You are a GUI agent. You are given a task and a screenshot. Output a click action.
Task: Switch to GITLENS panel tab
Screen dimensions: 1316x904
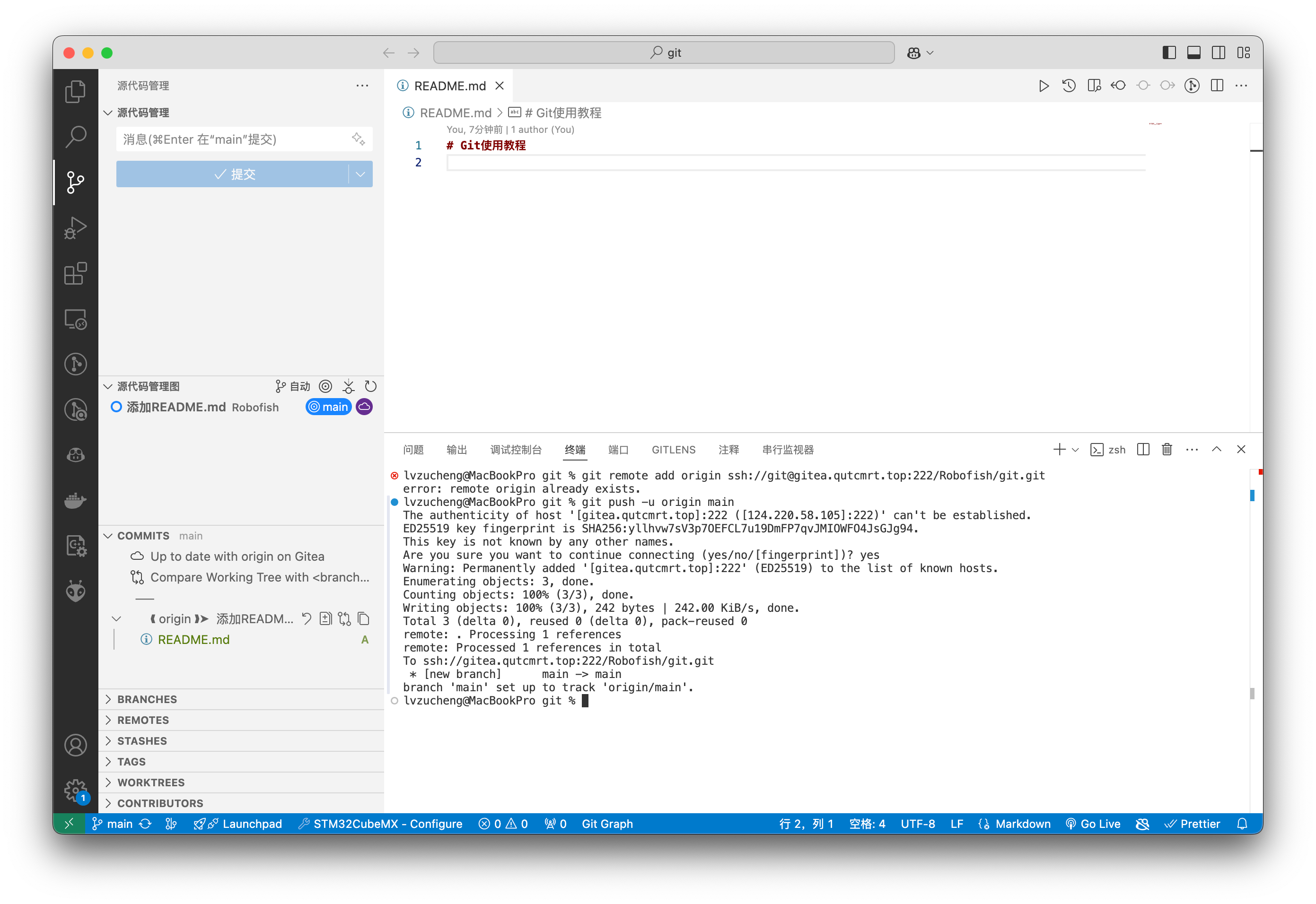point(673,449)
